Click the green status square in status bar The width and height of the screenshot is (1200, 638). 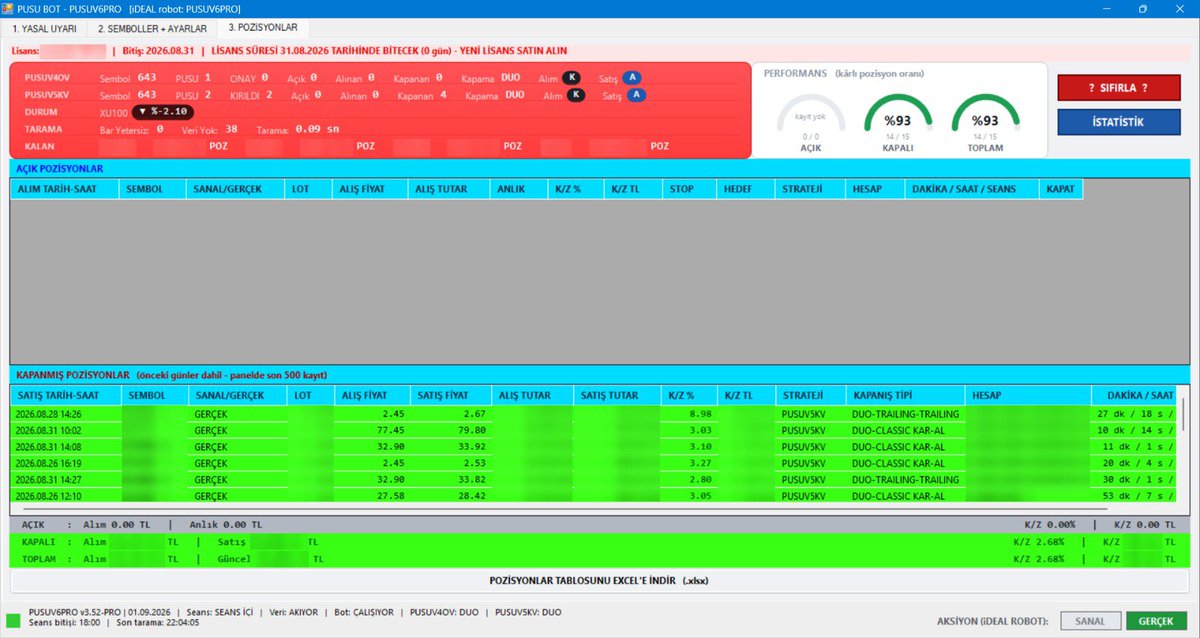point(13,621)
